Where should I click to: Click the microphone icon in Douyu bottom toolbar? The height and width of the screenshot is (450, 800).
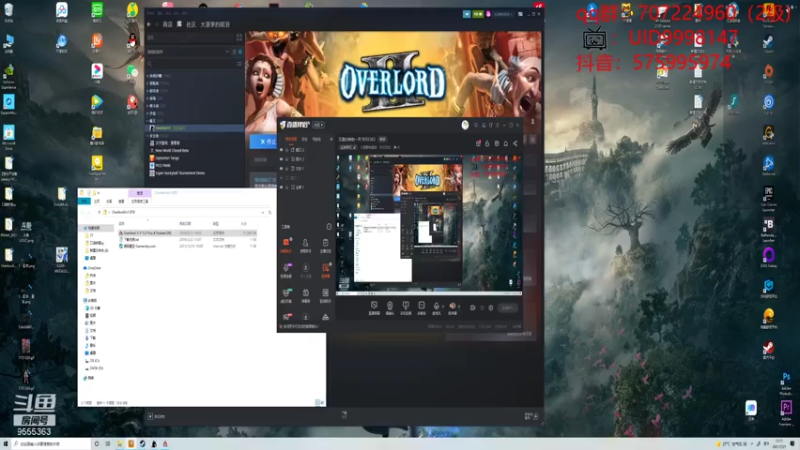436,306
